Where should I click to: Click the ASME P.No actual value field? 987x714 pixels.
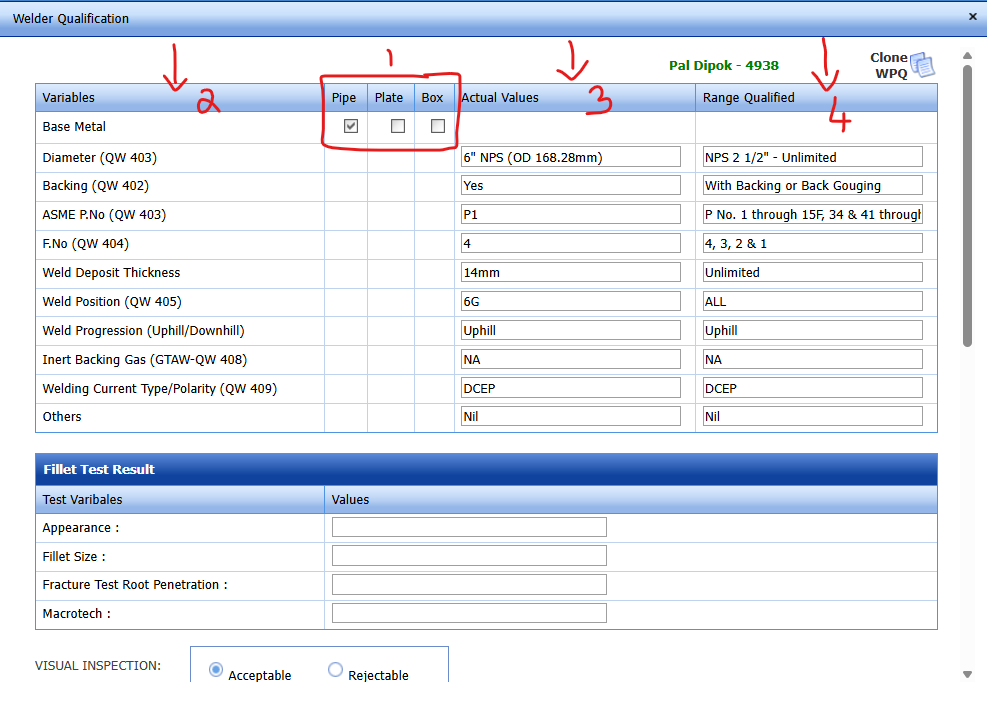pyautogui.click(x=570, y=215)
